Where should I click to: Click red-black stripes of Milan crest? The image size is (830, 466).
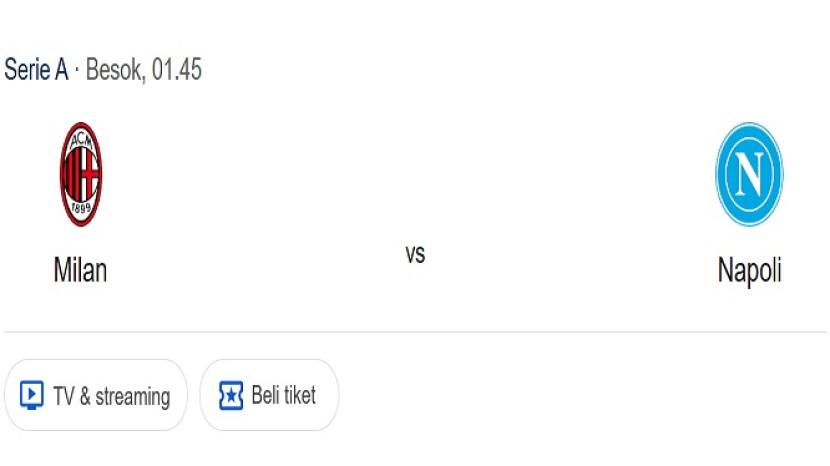pyautogui.click(x=80, y=174)
